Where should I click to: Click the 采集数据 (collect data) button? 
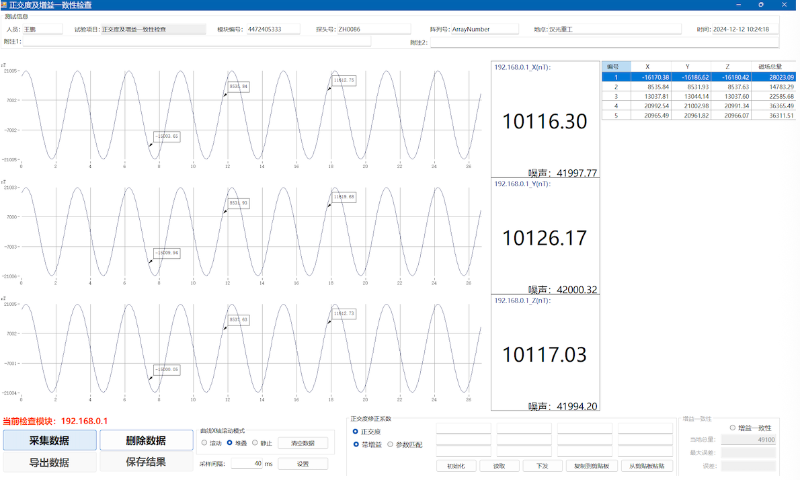(x=49, y=440)
